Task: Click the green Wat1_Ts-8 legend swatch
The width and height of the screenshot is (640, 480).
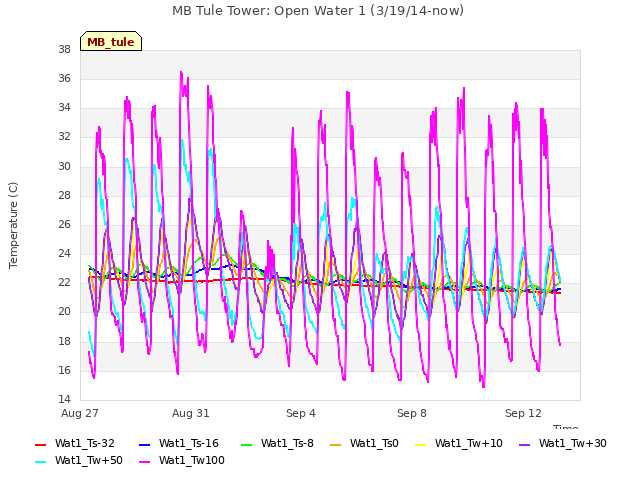Action: pos(247,444)
